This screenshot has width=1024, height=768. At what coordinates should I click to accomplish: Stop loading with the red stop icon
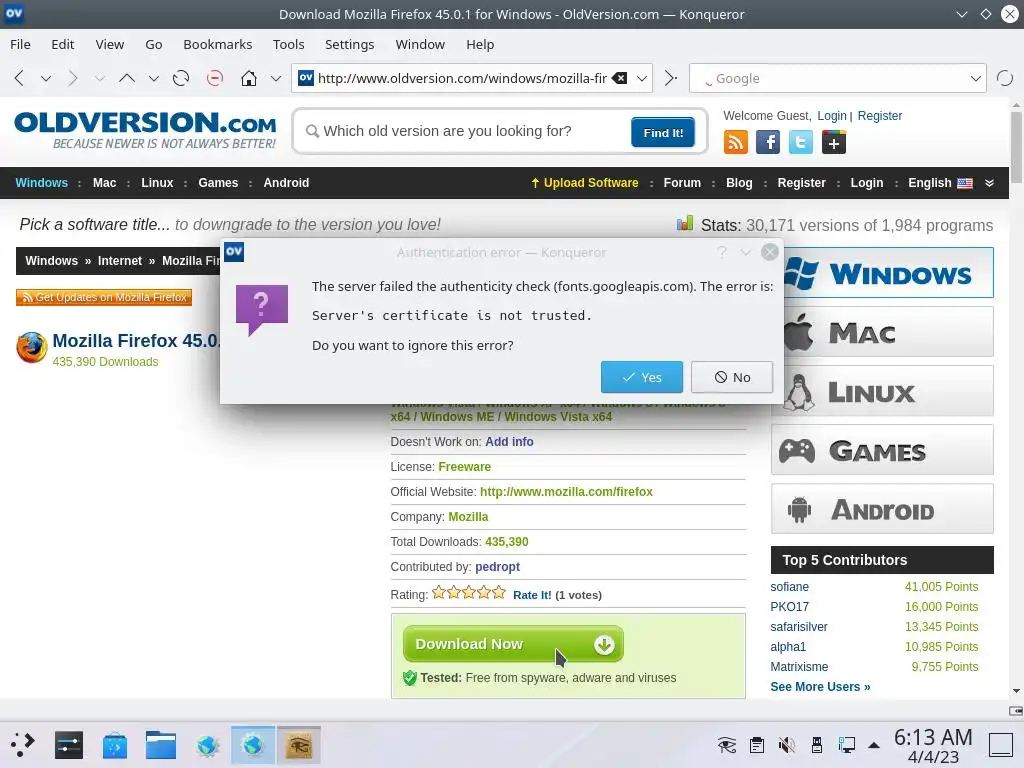[x=214, y=78]
